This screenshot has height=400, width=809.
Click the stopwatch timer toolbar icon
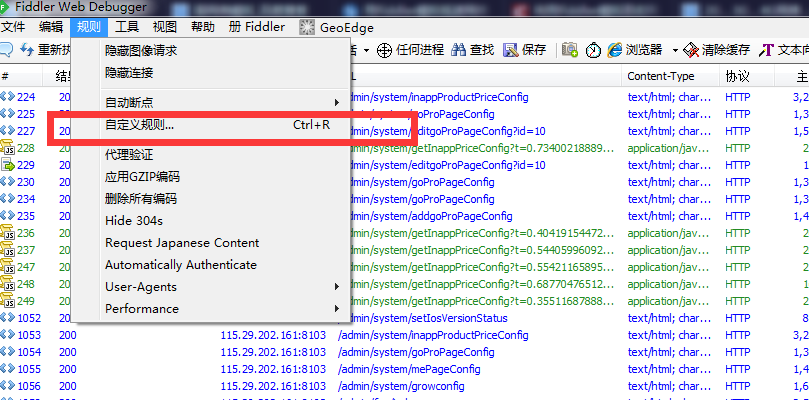(594, 50)
